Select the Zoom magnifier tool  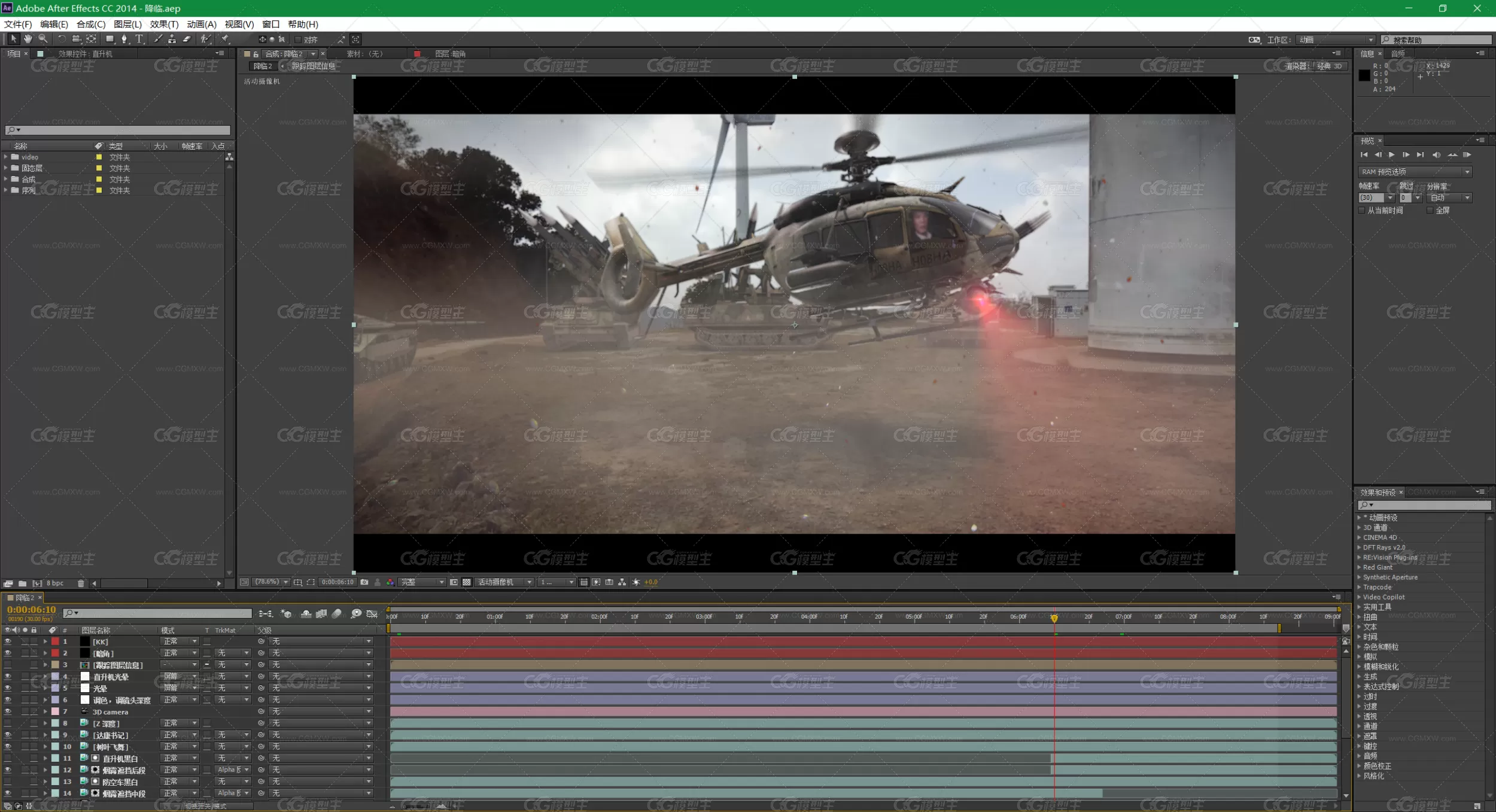tap(43, 39)
